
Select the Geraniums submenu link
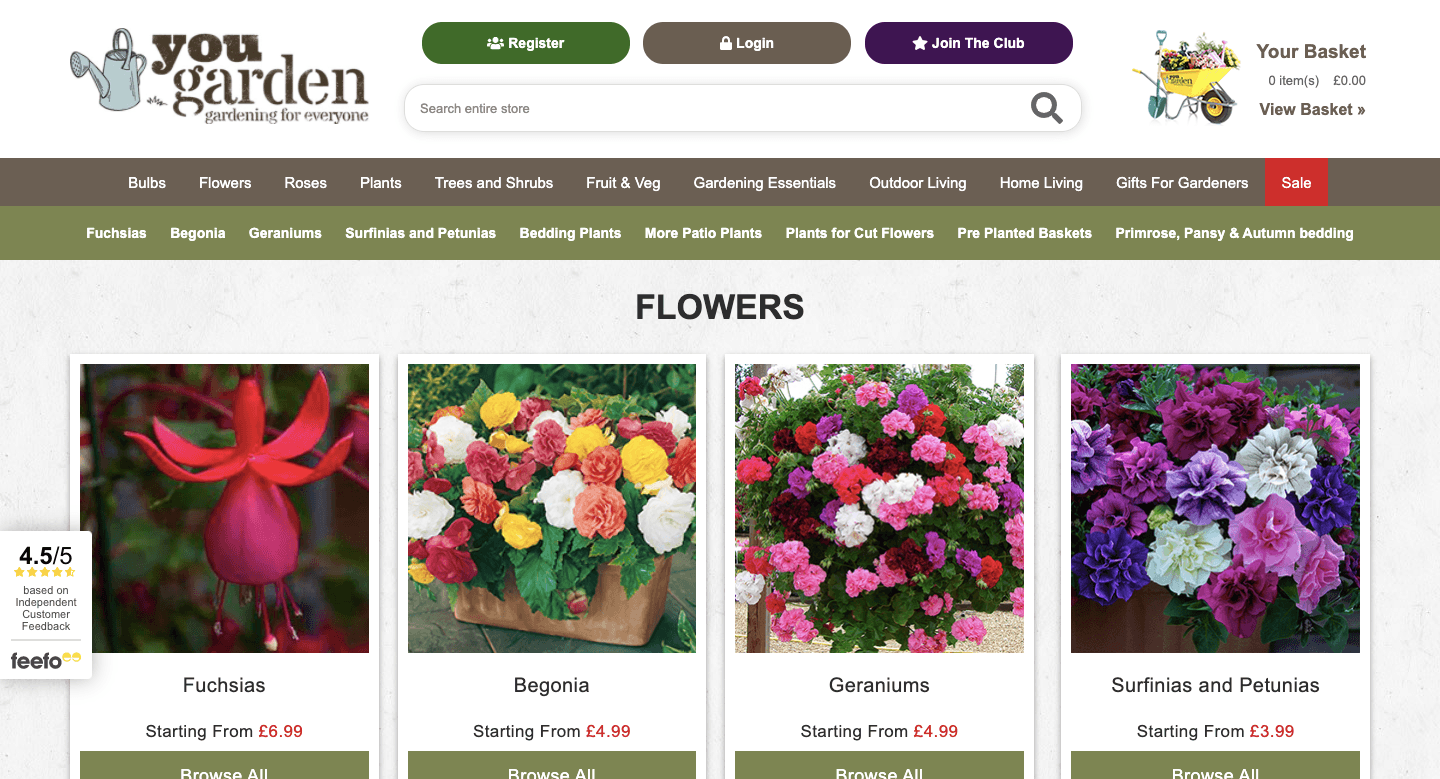[x=285, y=233]
